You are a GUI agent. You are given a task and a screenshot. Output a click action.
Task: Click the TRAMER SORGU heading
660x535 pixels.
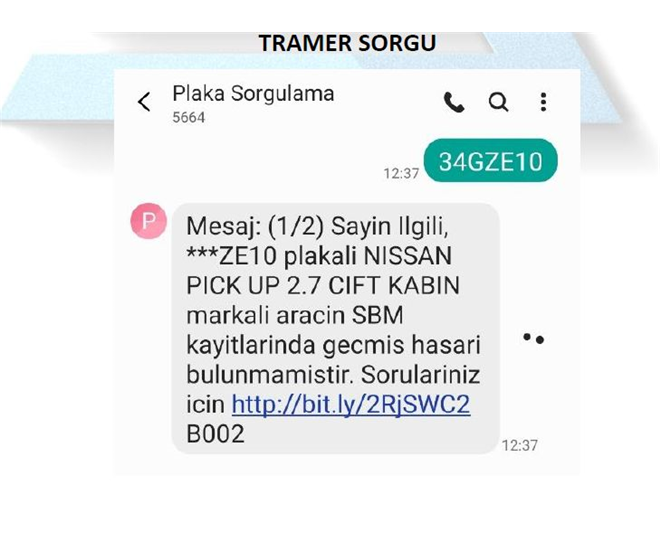click(x=347, y=43)
